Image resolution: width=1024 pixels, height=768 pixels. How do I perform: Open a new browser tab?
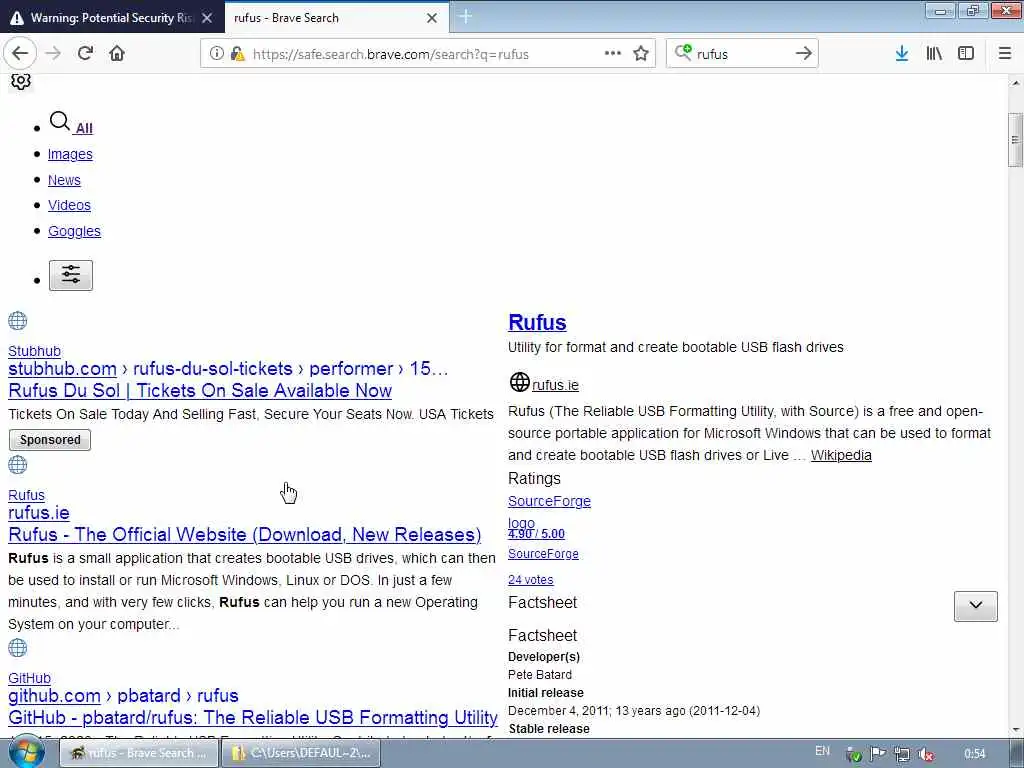pos(466,17)
